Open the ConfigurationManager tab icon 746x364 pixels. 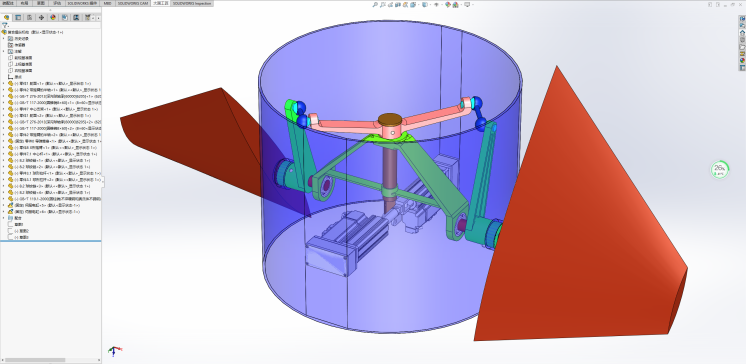click(29, 18)
